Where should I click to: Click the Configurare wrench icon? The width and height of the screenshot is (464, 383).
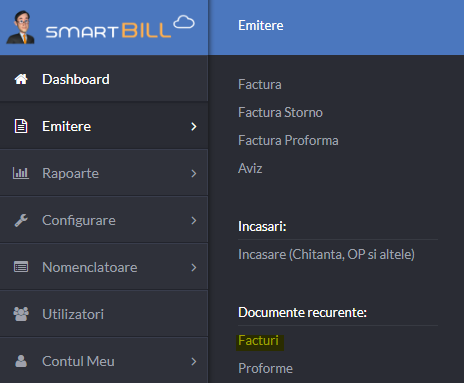coord(21,220)
